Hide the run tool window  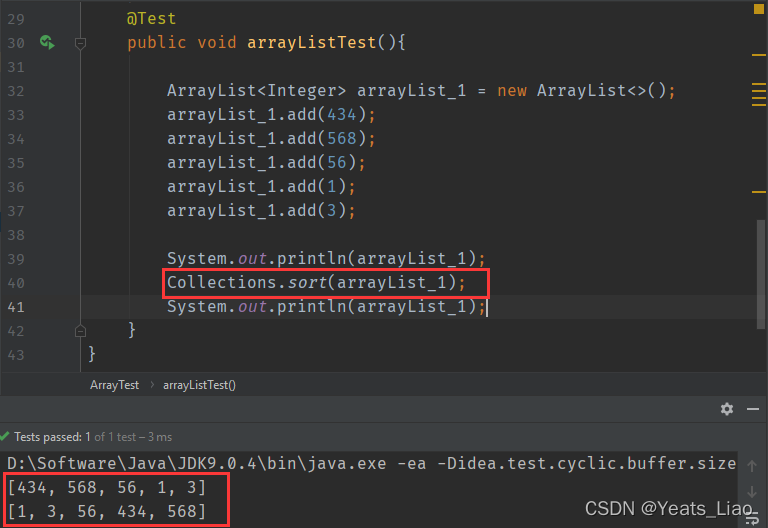(x=753, y=408)
